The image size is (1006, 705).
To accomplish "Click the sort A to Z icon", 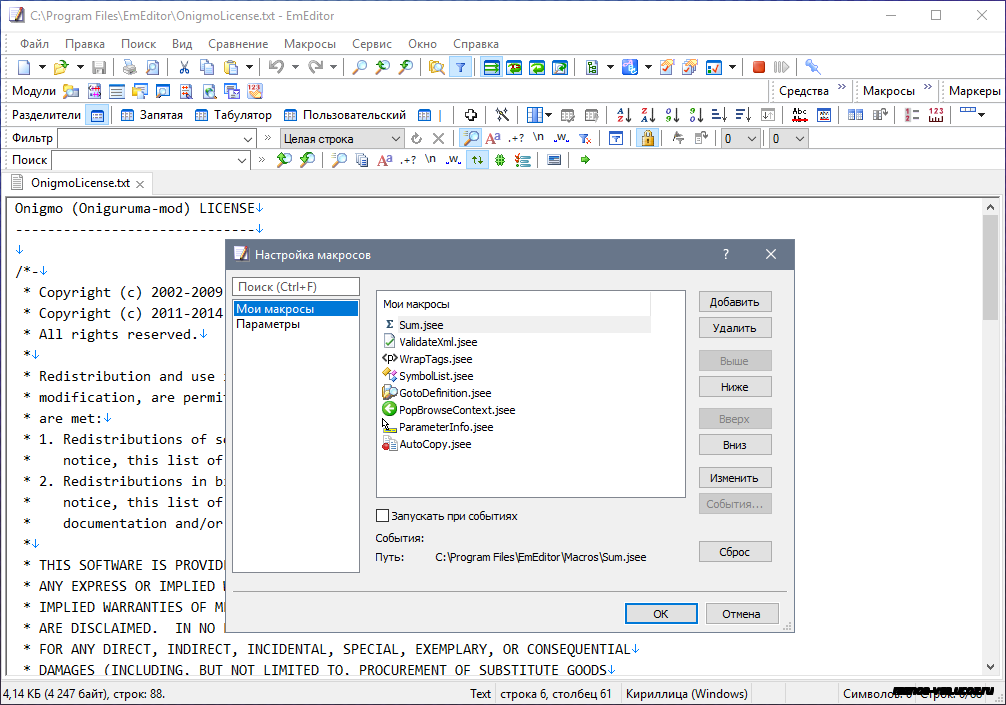I will [x=624, y=115].
